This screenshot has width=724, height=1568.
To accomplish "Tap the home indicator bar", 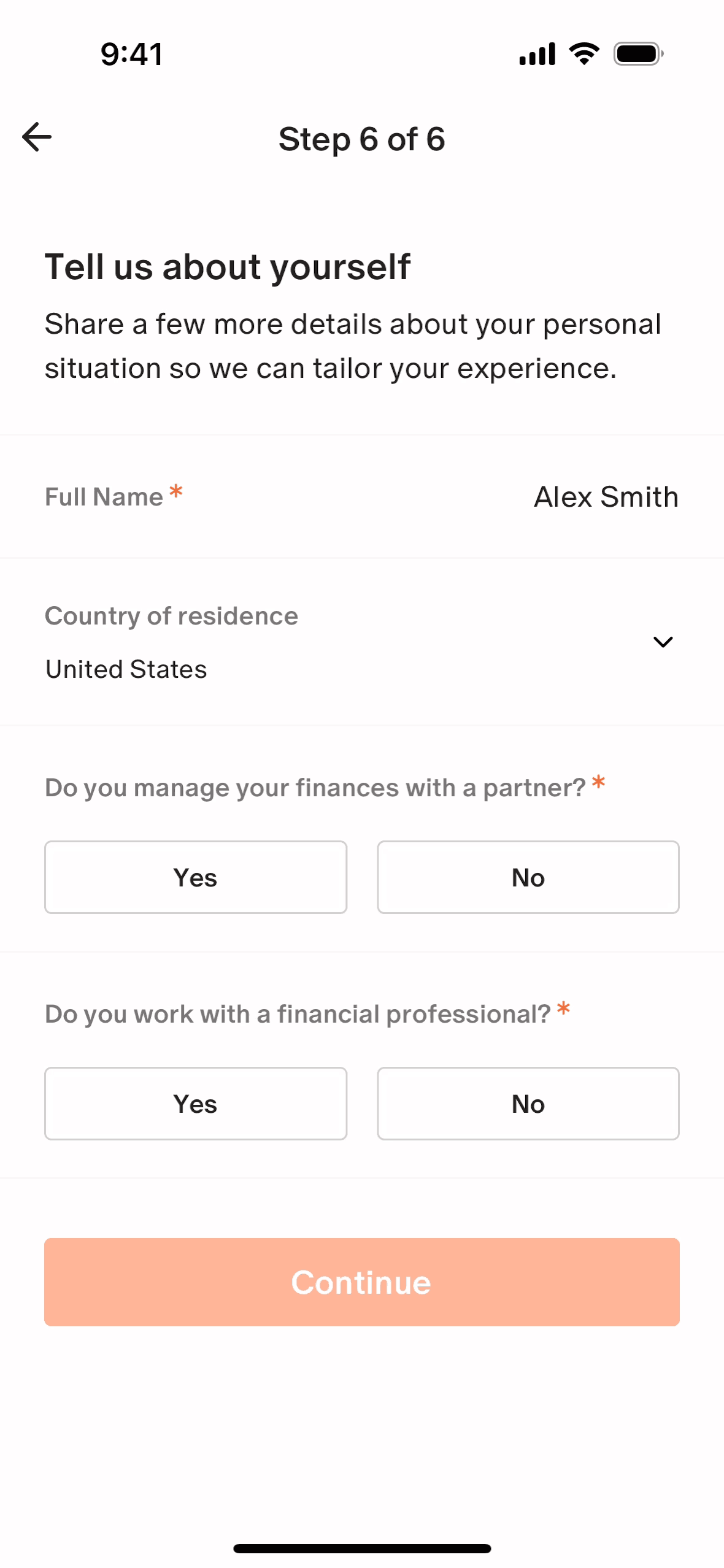I will pos(362,1548).
